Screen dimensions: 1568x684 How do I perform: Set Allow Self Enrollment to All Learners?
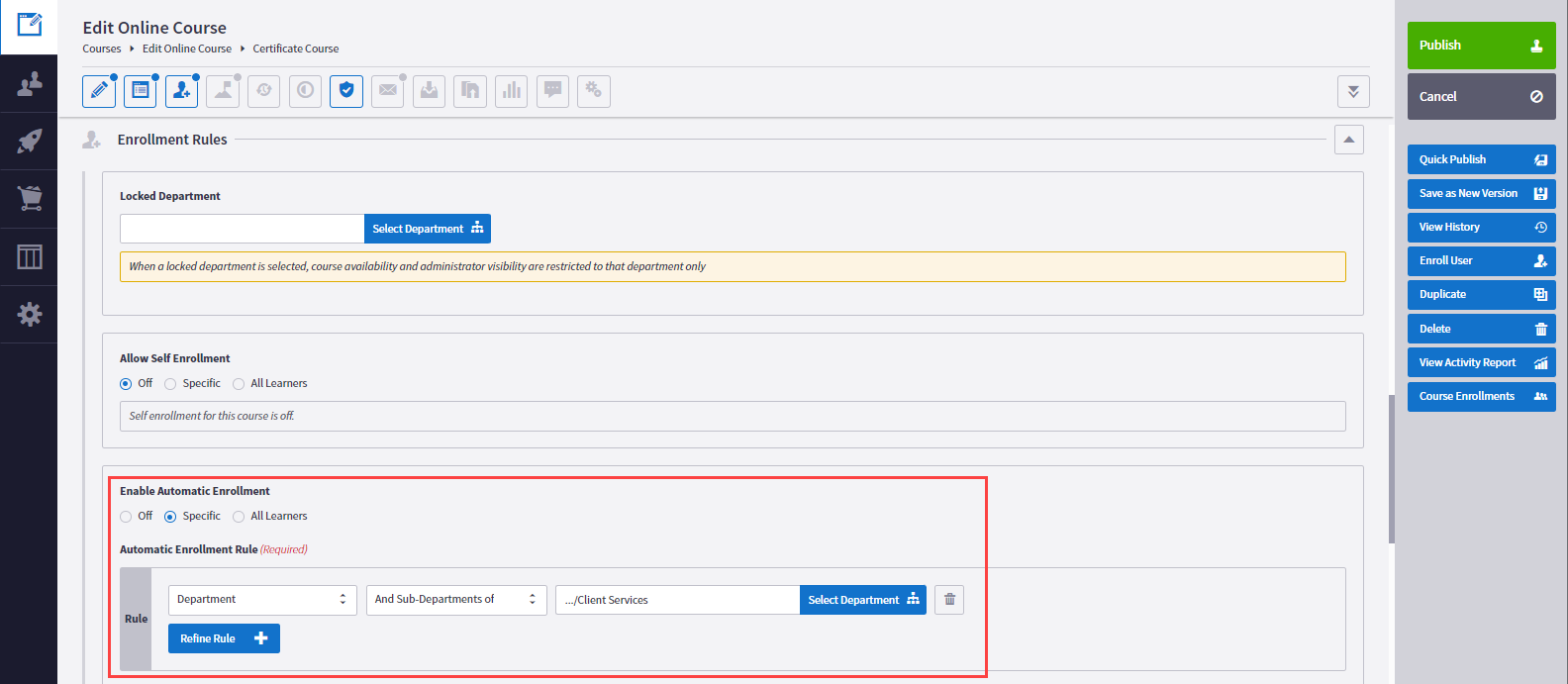pyautogui.click(x=239, y=384)
